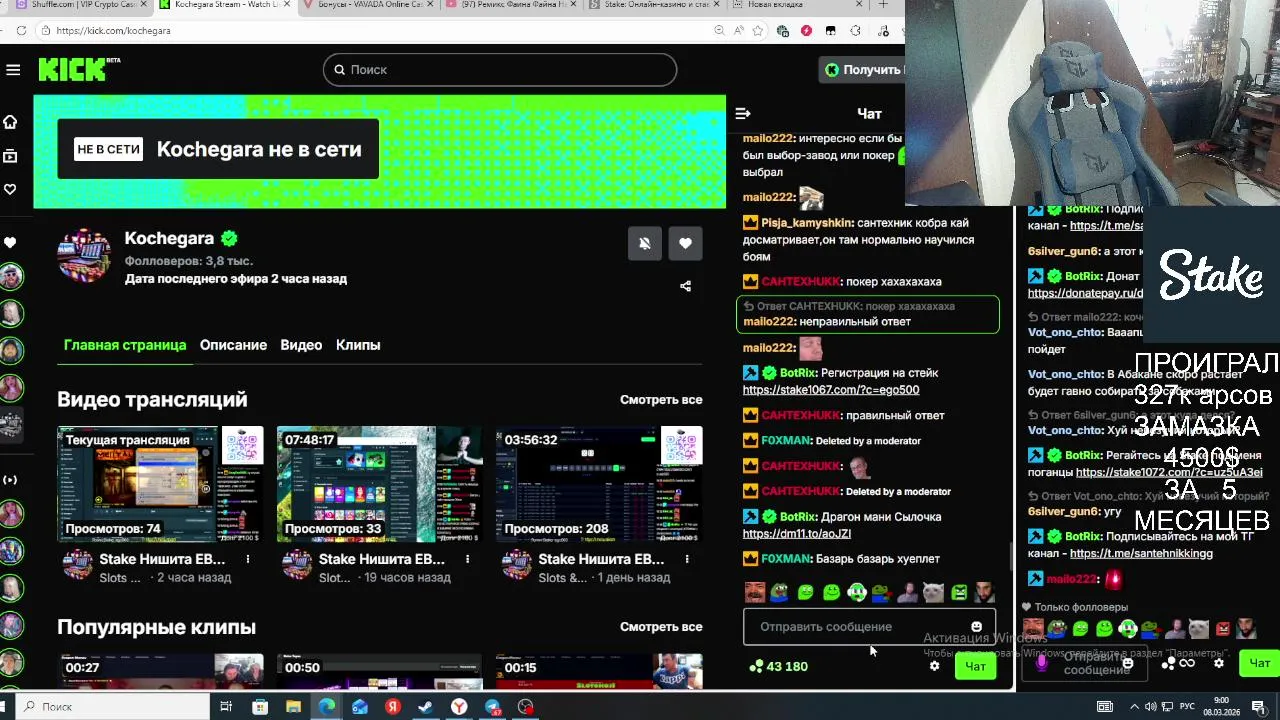Image resolution: width=1280 pixels, height=720 pixels.
Task: Switch to the Видео tab
Action: (301, 345)
